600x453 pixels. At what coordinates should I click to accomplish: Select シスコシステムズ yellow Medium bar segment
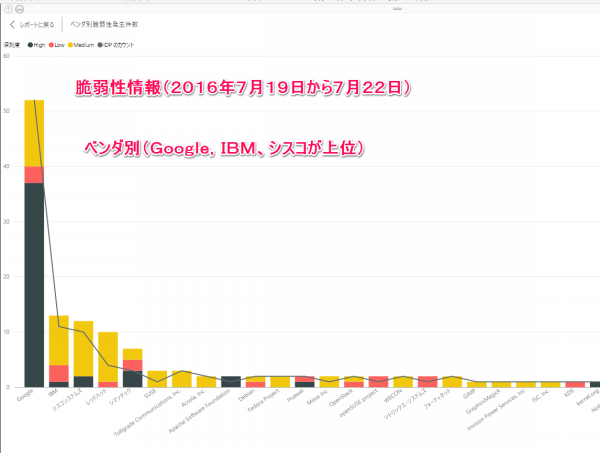[83, 349]
